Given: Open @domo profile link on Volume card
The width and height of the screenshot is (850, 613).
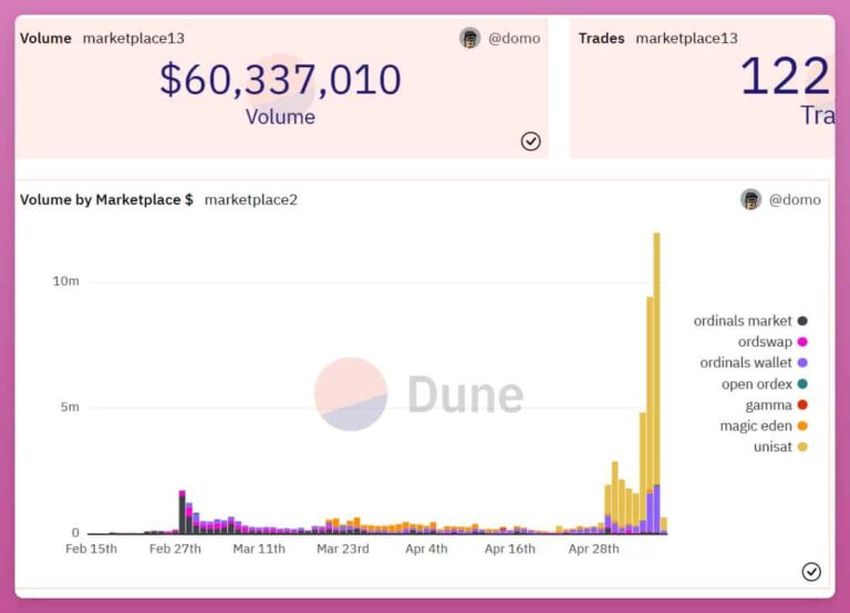Looking at the screenshot, I should click(x=514, y=38).
